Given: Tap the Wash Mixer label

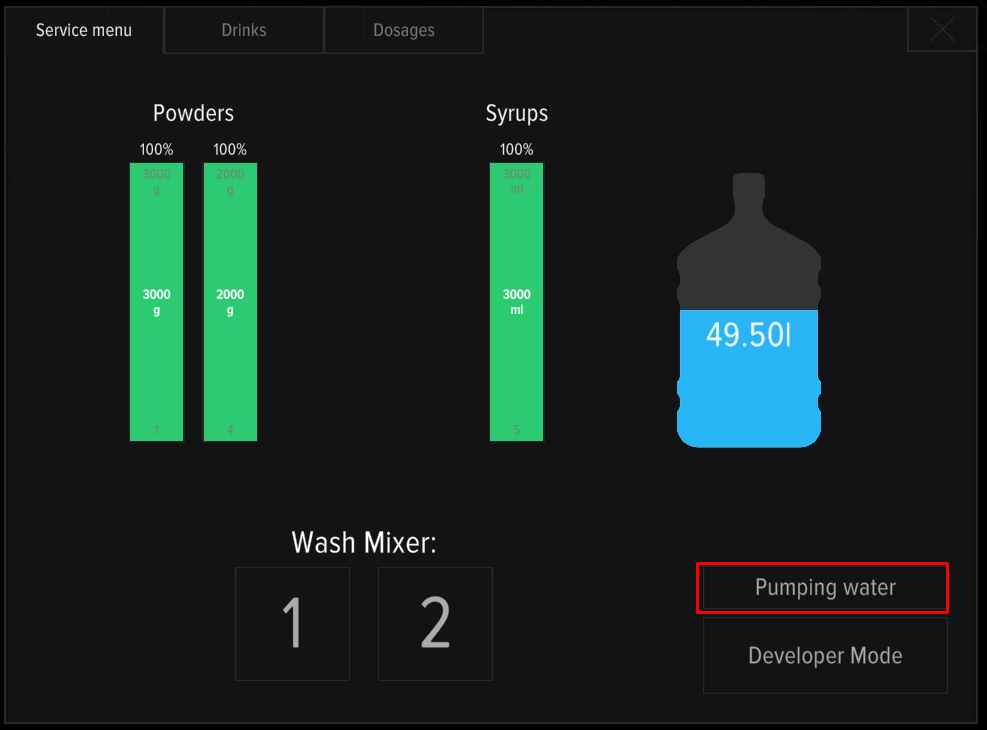Looking at the screenshot, I should click(x=364, y=543).
